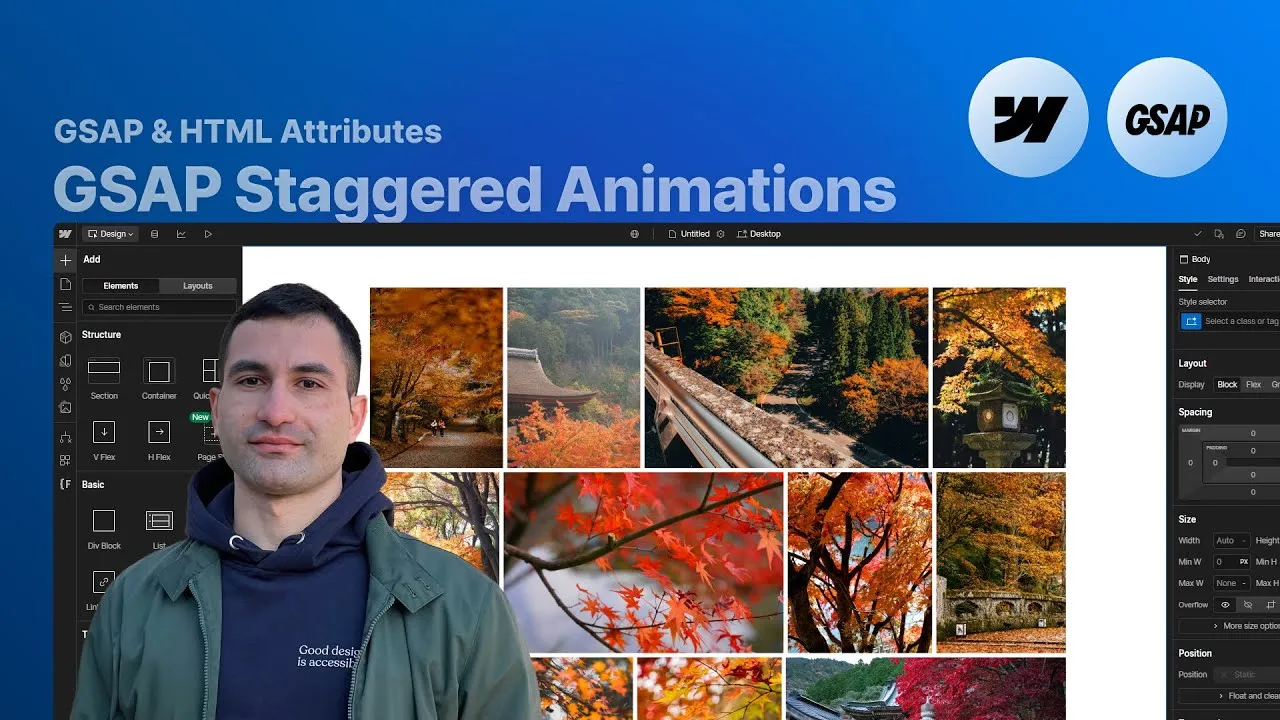Open the comments icon in top bar

[x=1240, y=234]
